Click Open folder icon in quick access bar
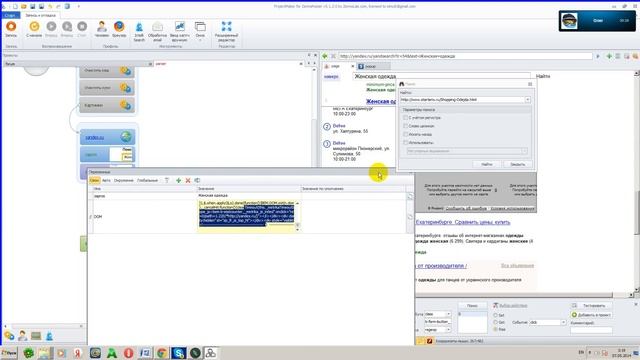 tap(24, 7)
